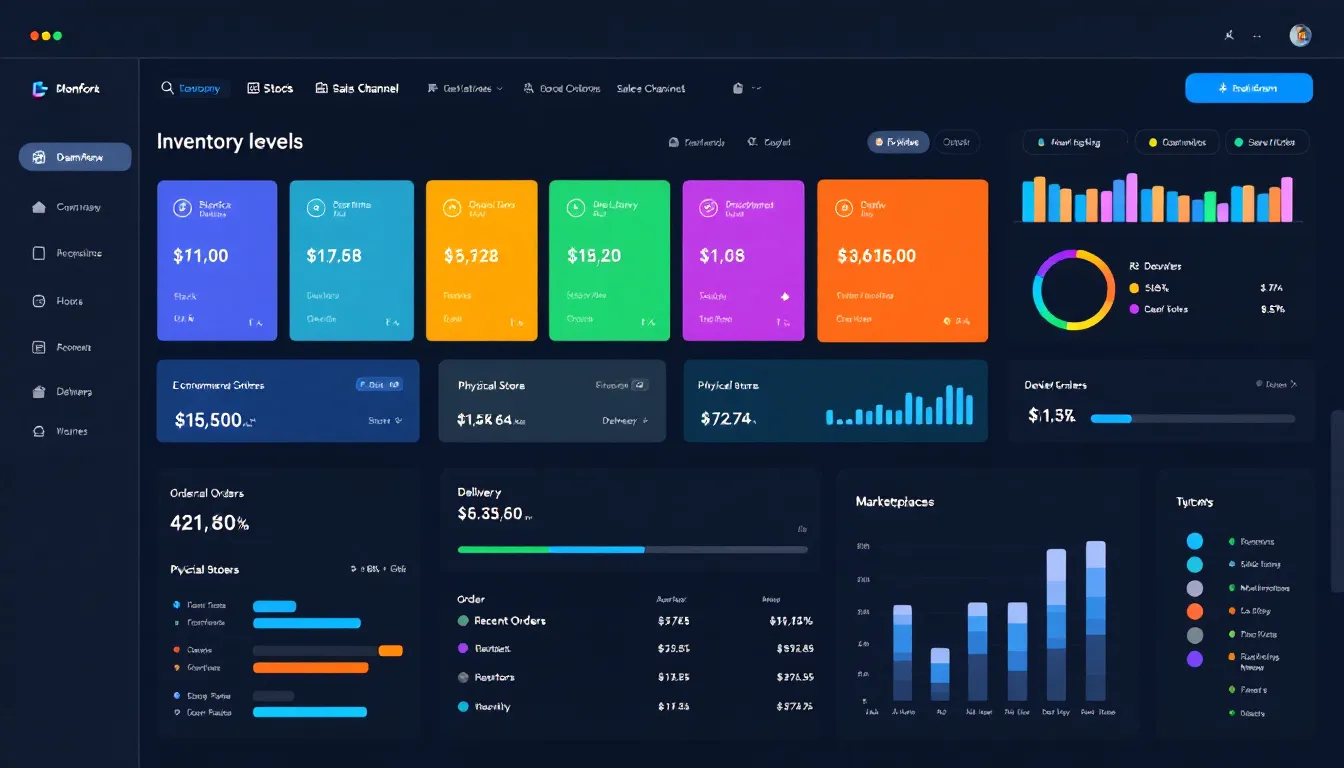Click the search magnifier icon in top nav

(x=167, y=88)
